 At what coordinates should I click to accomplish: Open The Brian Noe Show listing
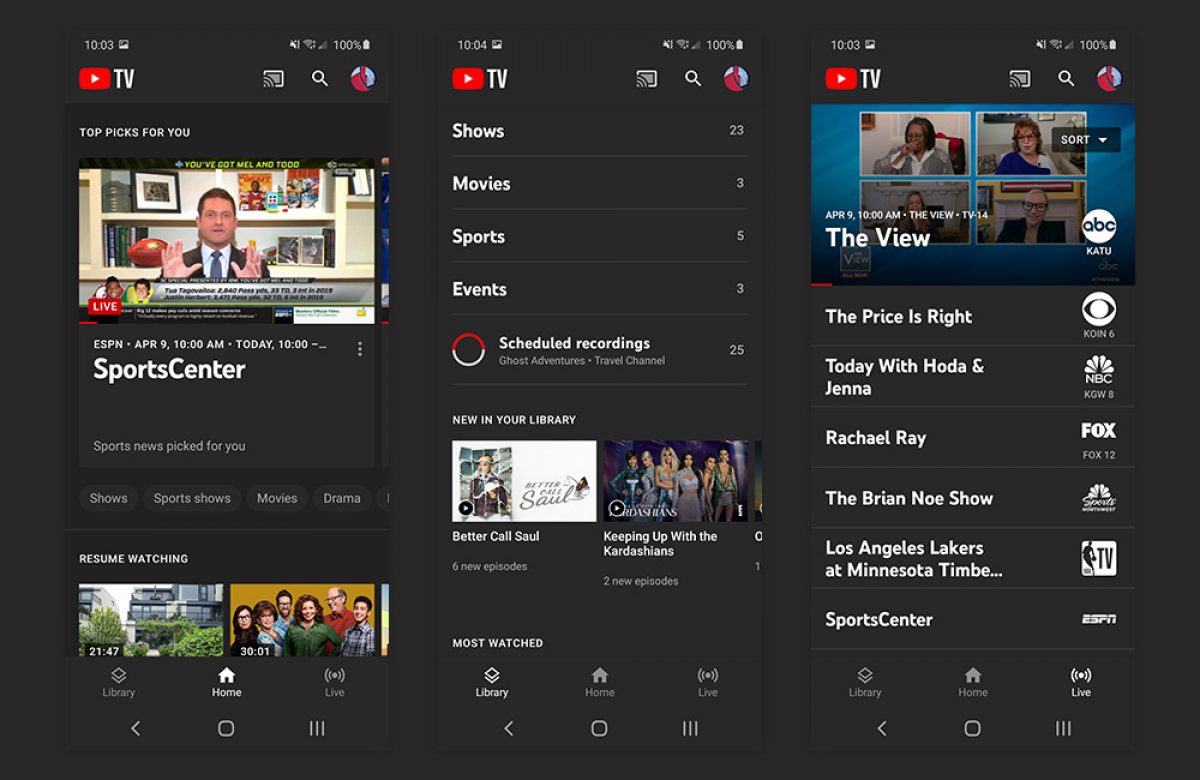pyautogui.click(x=909, y=498)
